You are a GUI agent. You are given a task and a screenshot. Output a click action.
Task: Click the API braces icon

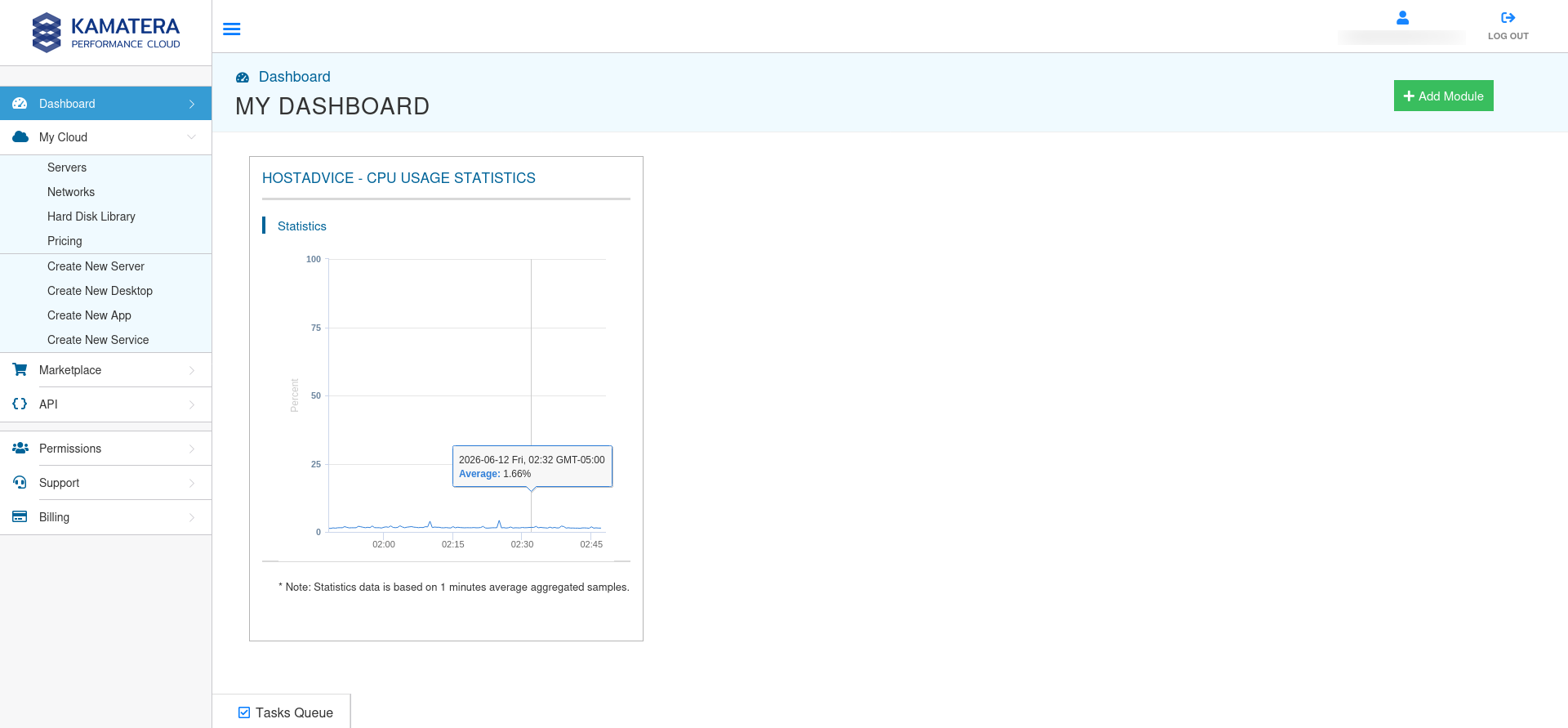[20, 404]
